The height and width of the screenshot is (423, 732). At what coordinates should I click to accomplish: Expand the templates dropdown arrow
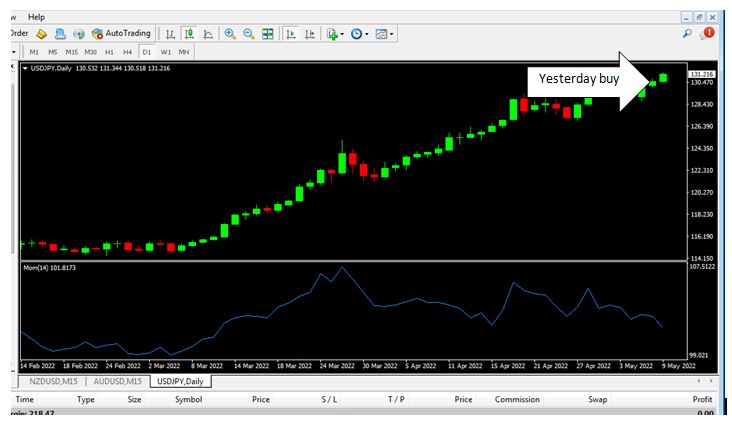pyautogui.click(x=392, y=34)
